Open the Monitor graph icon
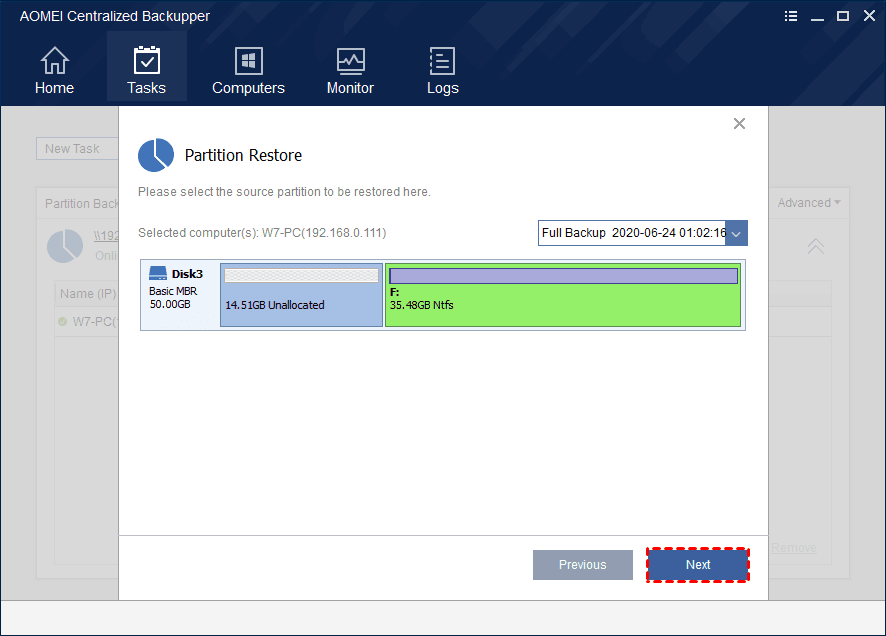The height and width of the screenshot is (636, 886). [350, 61]
